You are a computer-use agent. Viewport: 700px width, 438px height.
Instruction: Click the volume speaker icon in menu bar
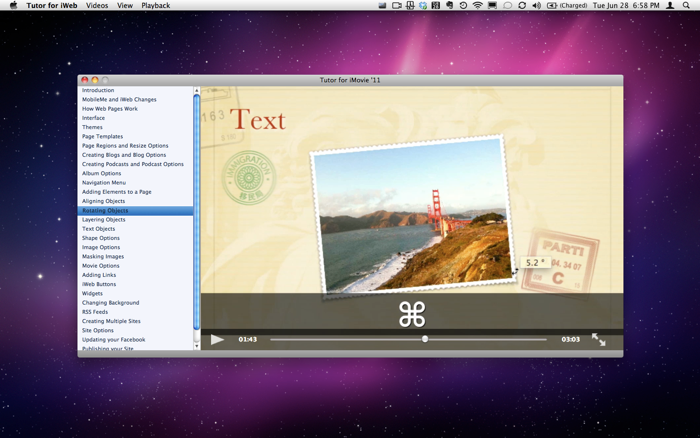536,6
